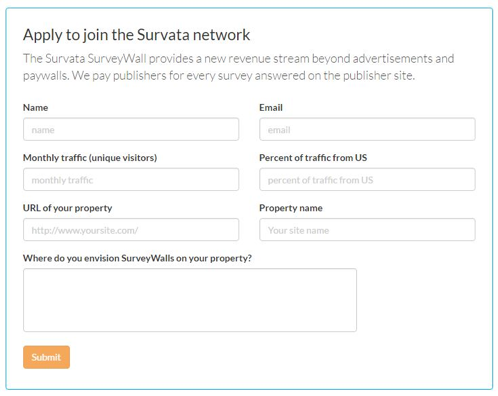Click the 'Email' field label
Screen dimensions: 498x396
pos(271,107)
